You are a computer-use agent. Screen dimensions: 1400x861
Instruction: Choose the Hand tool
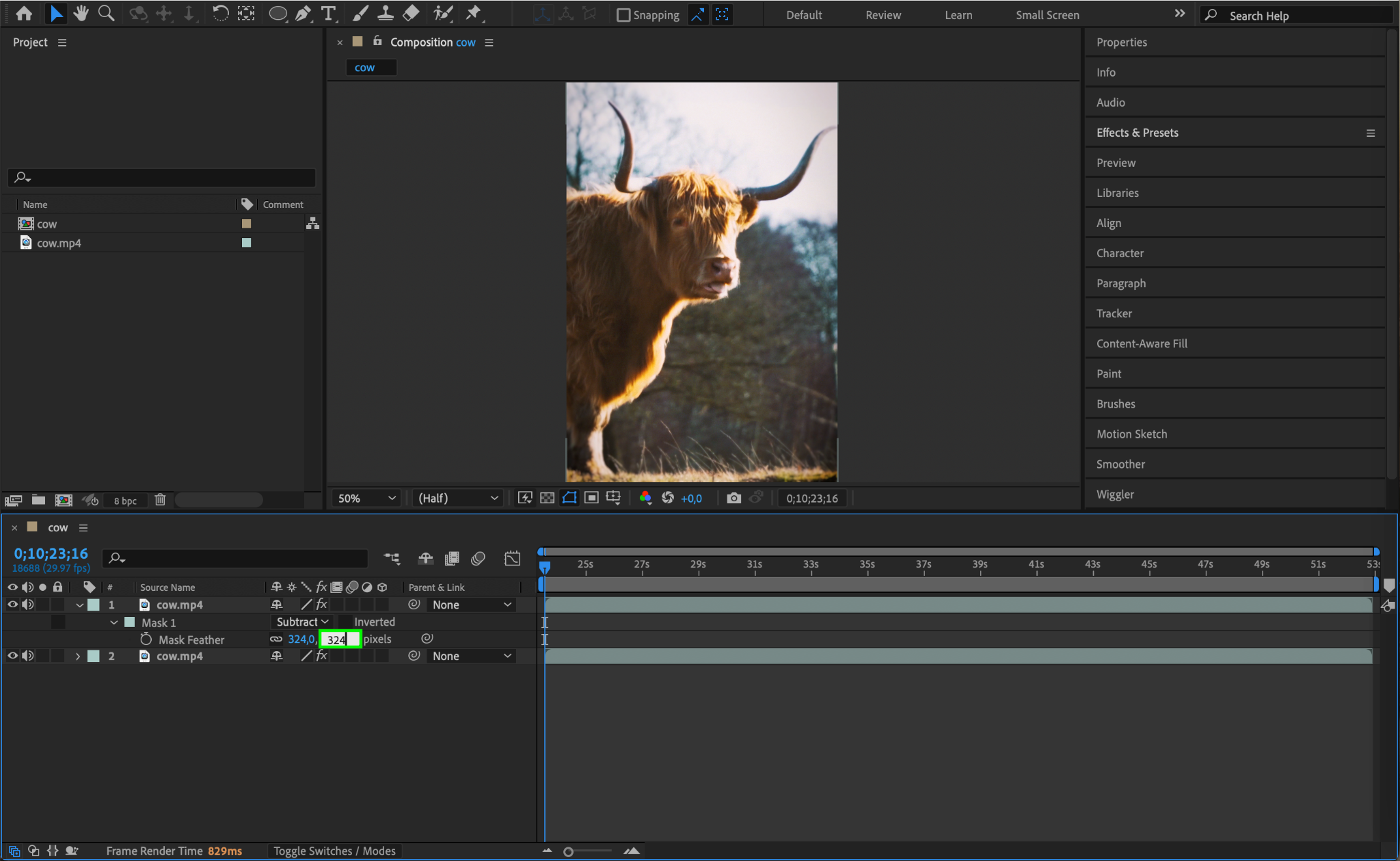point(81,14)
